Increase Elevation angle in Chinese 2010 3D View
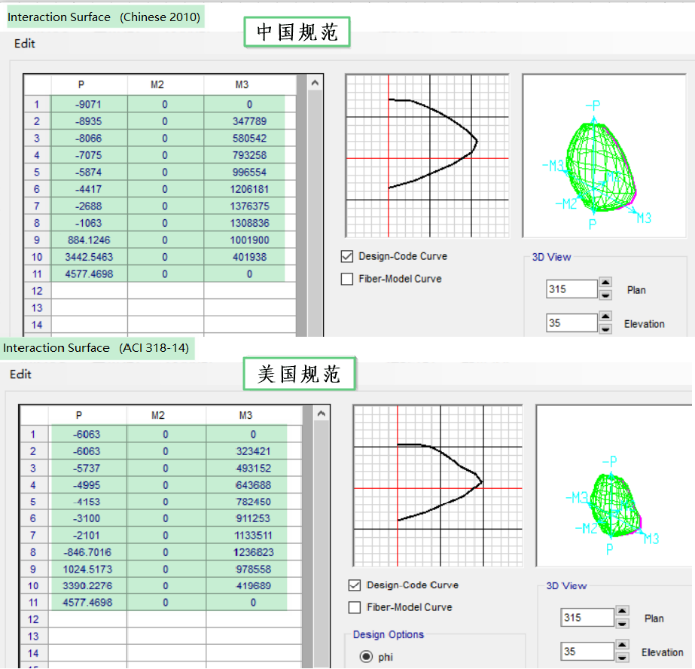 (x=605, y=317)
